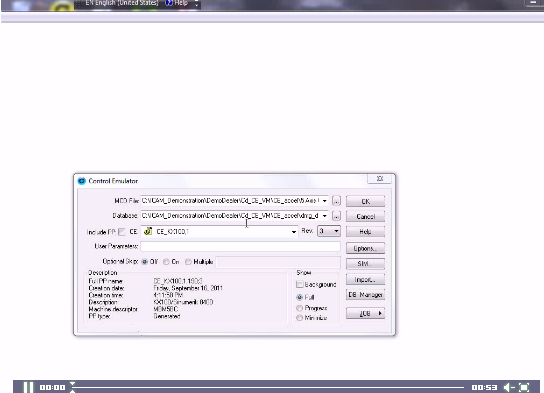
Task: Open Help from the dialog button column
Action: pos(365,231)
